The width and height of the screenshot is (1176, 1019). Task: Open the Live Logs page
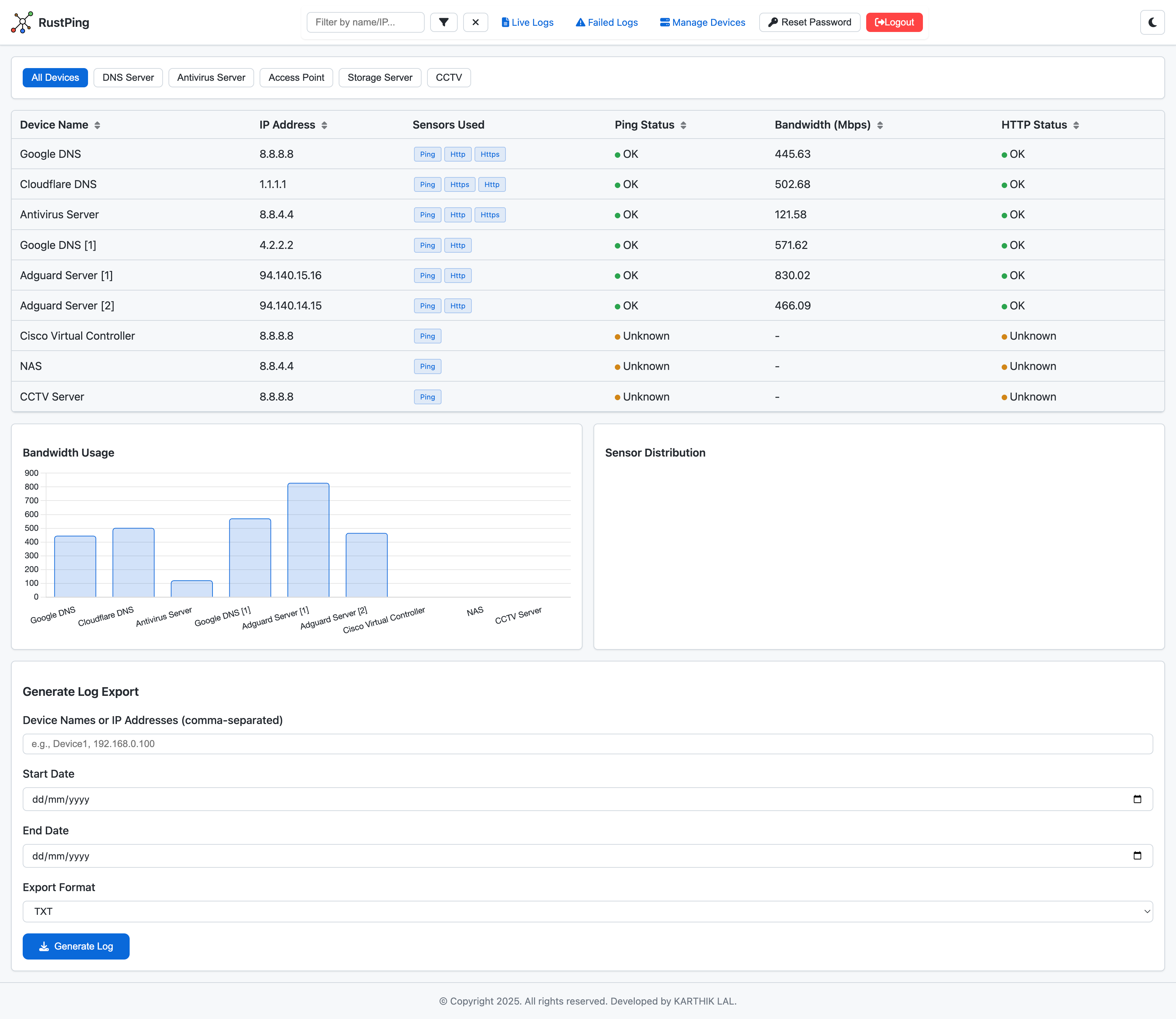point(527,22)
